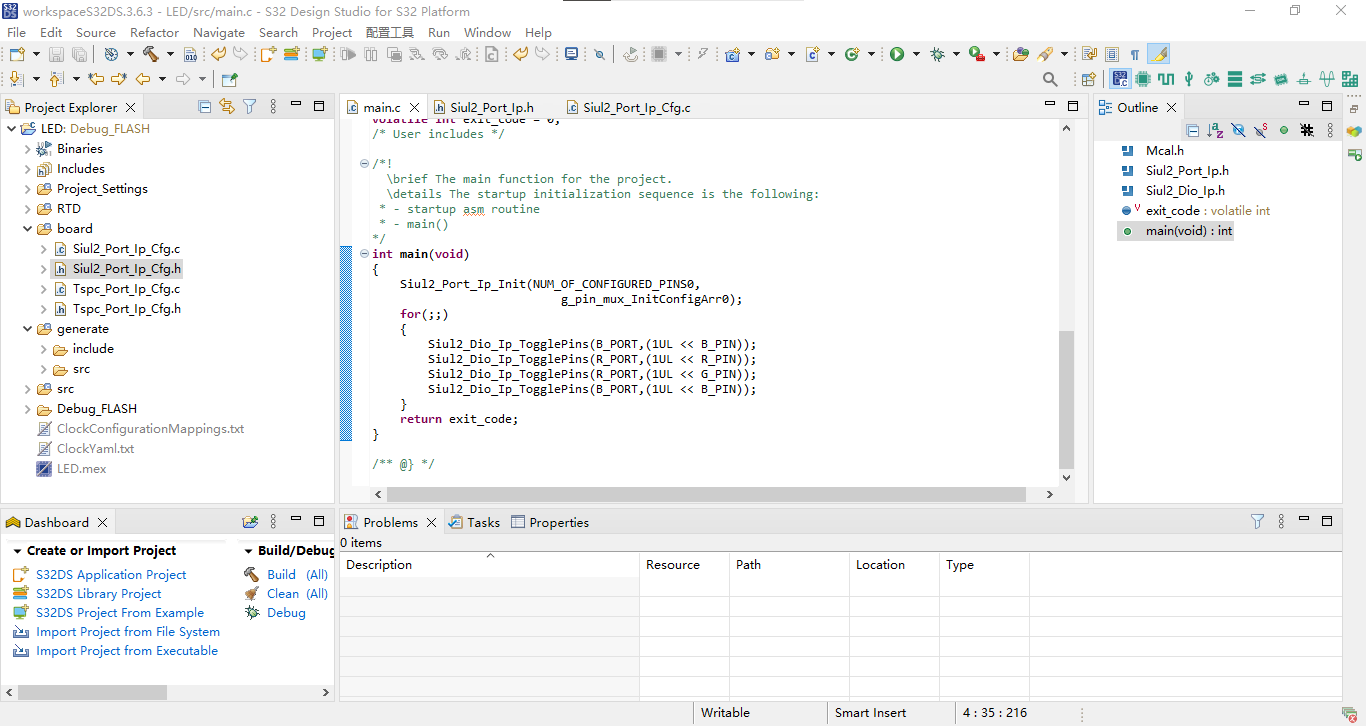This screenshot has height=726, width=1366.
Task: Open the Refactor menu
Action: click(155, 32)
